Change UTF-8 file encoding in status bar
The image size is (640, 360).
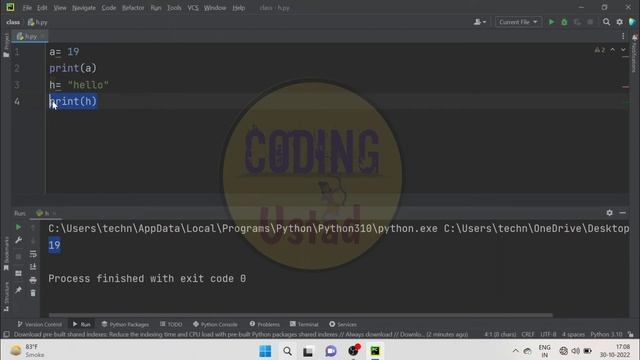548,334
